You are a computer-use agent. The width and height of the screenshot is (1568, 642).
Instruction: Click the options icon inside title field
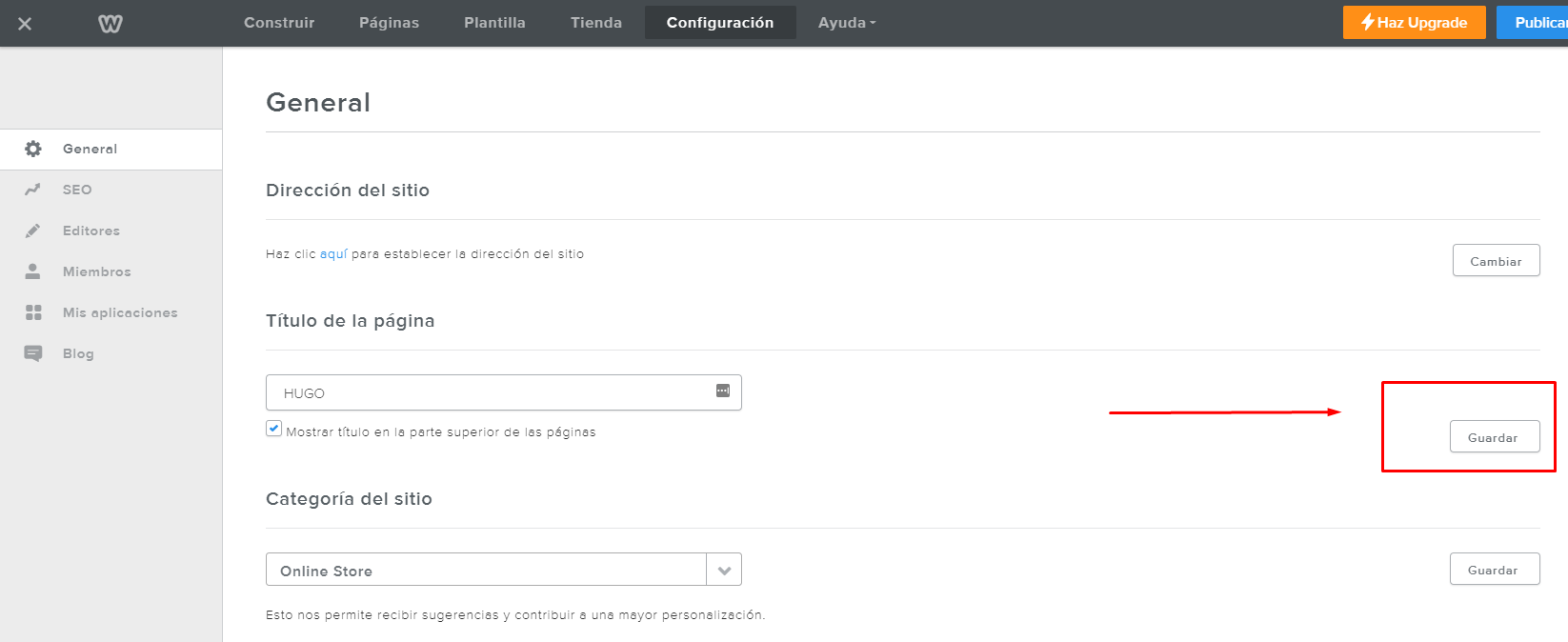point(723,391)
